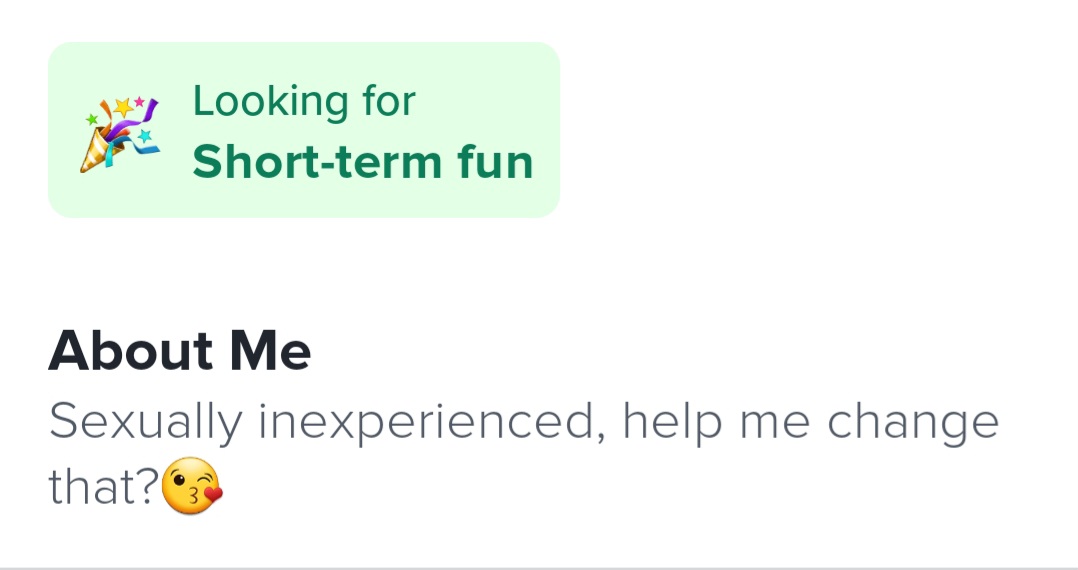Click the "About Me" section heading
Screen dimensions: 1078x570
point(180,351)
